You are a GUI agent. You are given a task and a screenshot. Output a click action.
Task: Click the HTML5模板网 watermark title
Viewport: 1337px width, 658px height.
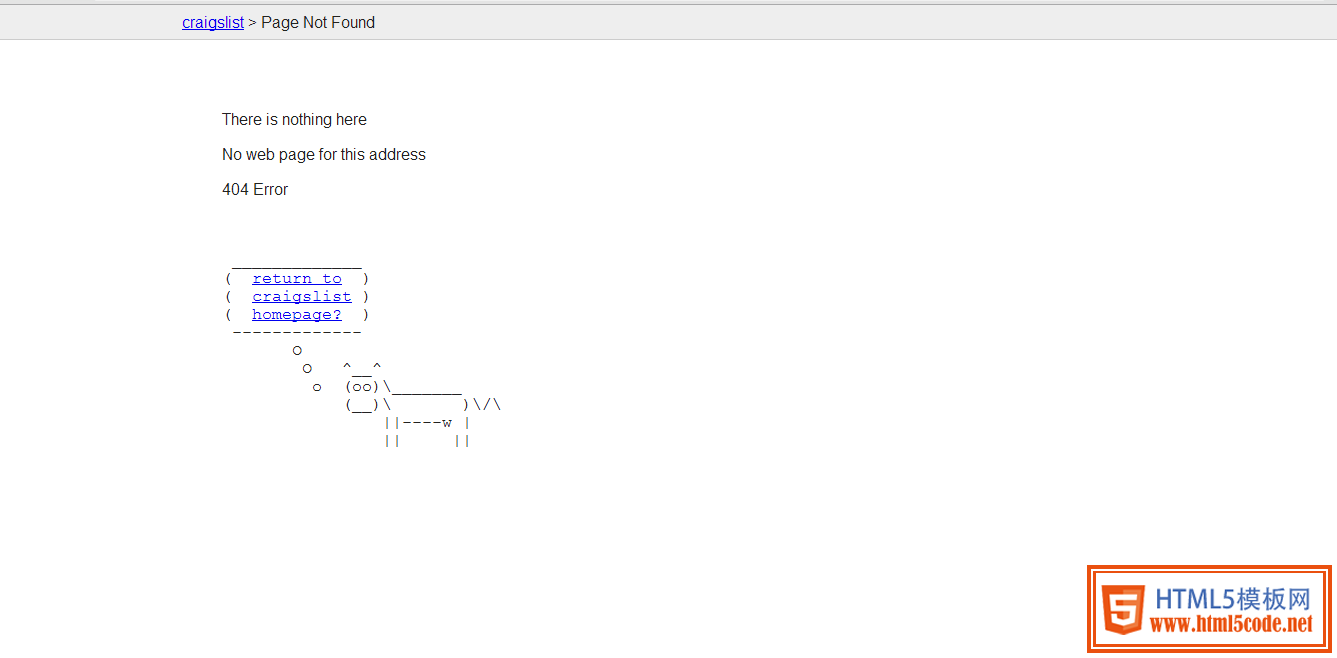pos(1232,599)
